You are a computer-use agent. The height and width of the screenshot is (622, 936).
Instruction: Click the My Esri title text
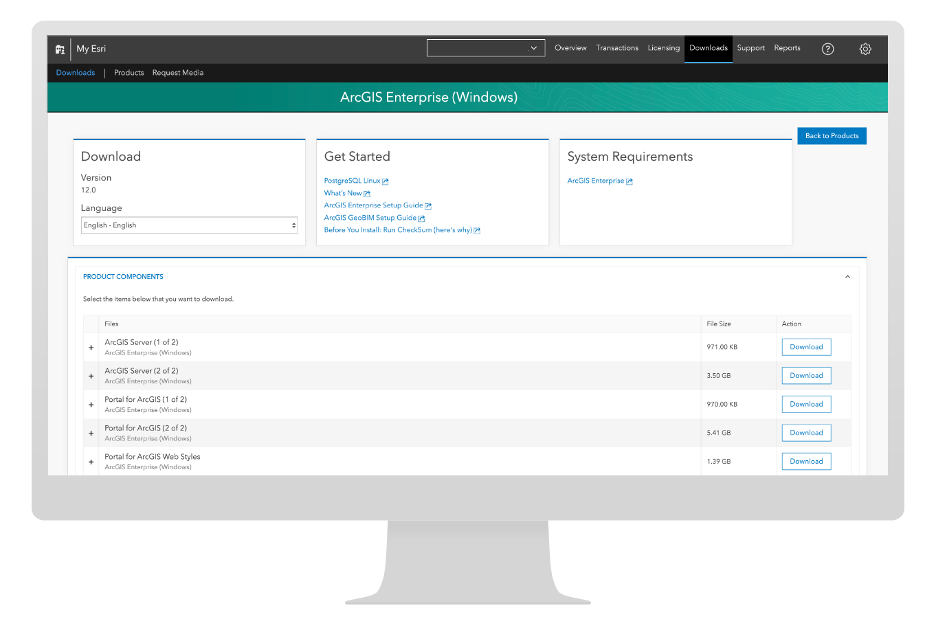click(91, 49)
